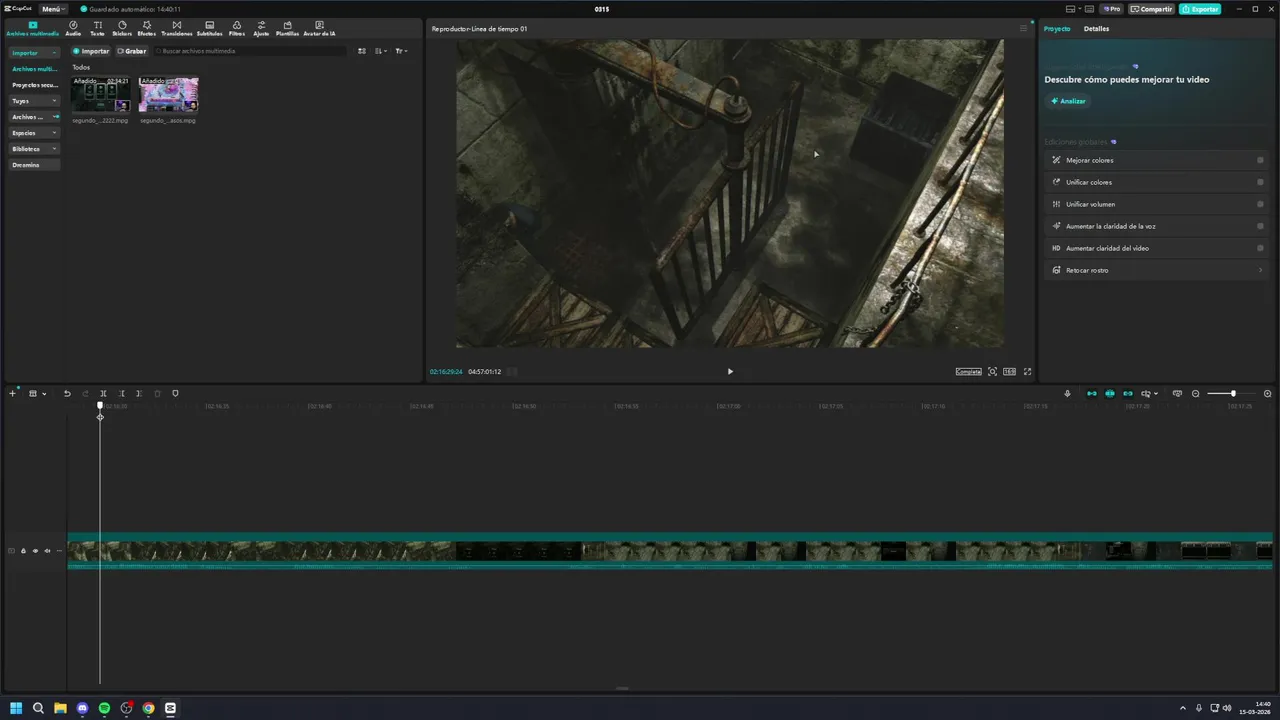Switch to the Proyecto tab

1057,29
